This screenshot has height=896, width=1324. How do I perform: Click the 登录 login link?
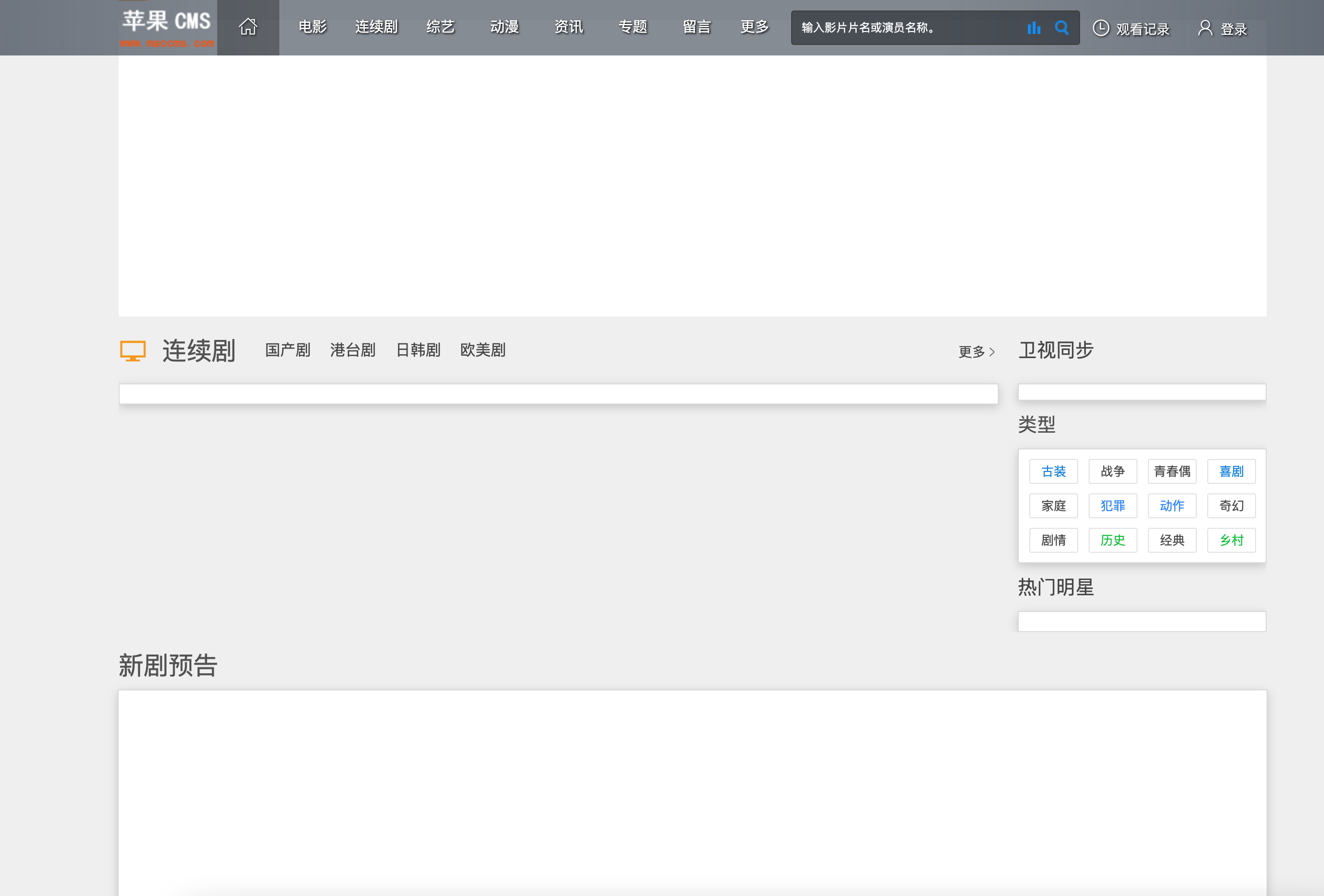click(1234, 29)
